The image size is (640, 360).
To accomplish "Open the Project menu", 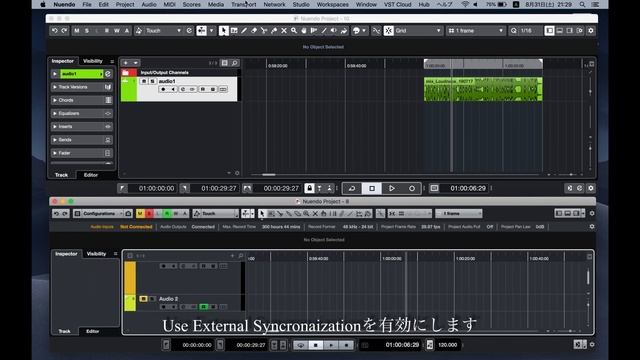I will 125,4.
